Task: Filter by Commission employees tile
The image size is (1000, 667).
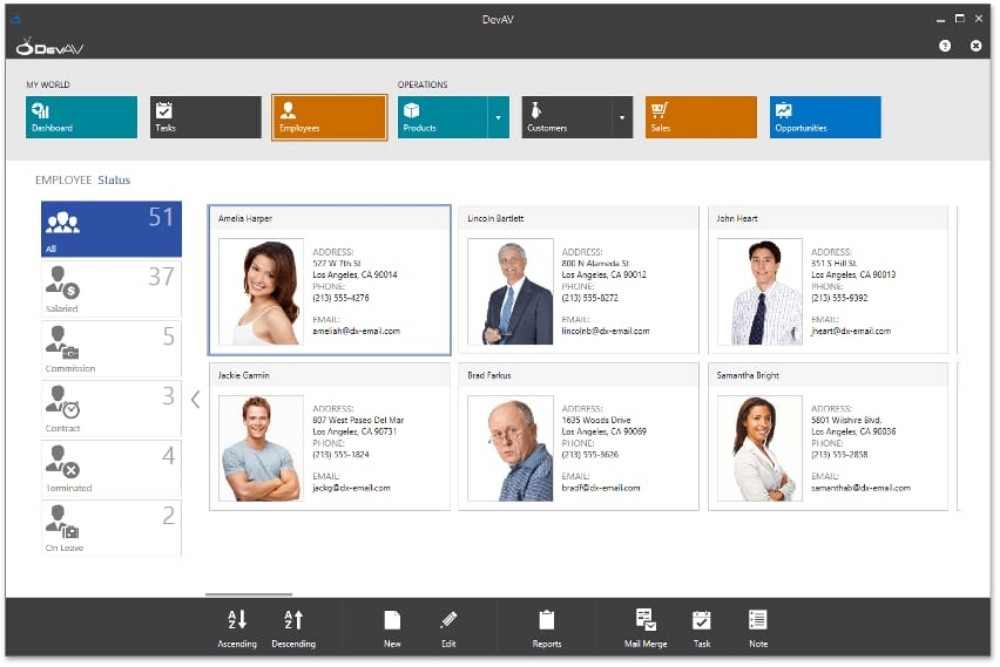Action: [x=112, y=349]
